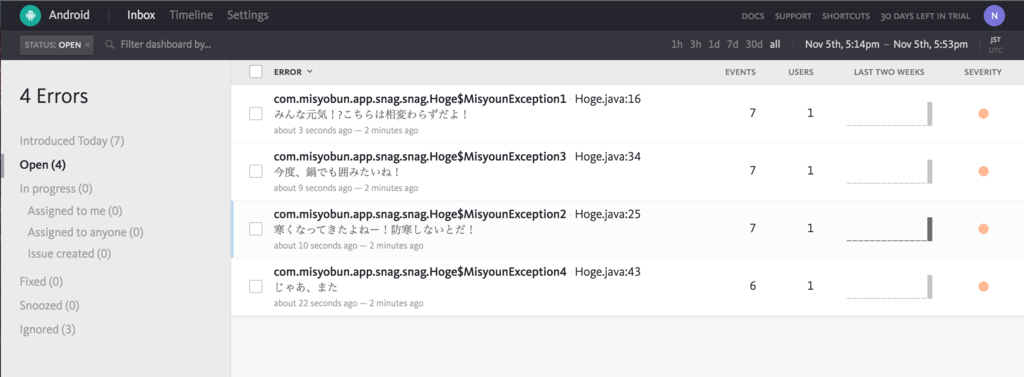The height and width of the screenshot is (377, 1024).
Task: Click events count 6 for MisyounException4
Action: 752,286
